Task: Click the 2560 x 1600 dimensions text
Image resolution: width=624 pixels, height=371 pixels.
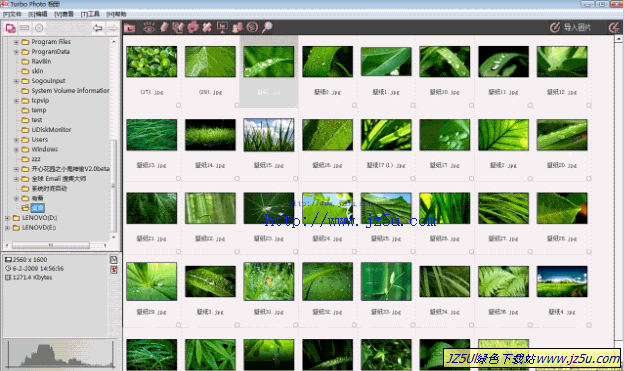Action: click(30, 260)
